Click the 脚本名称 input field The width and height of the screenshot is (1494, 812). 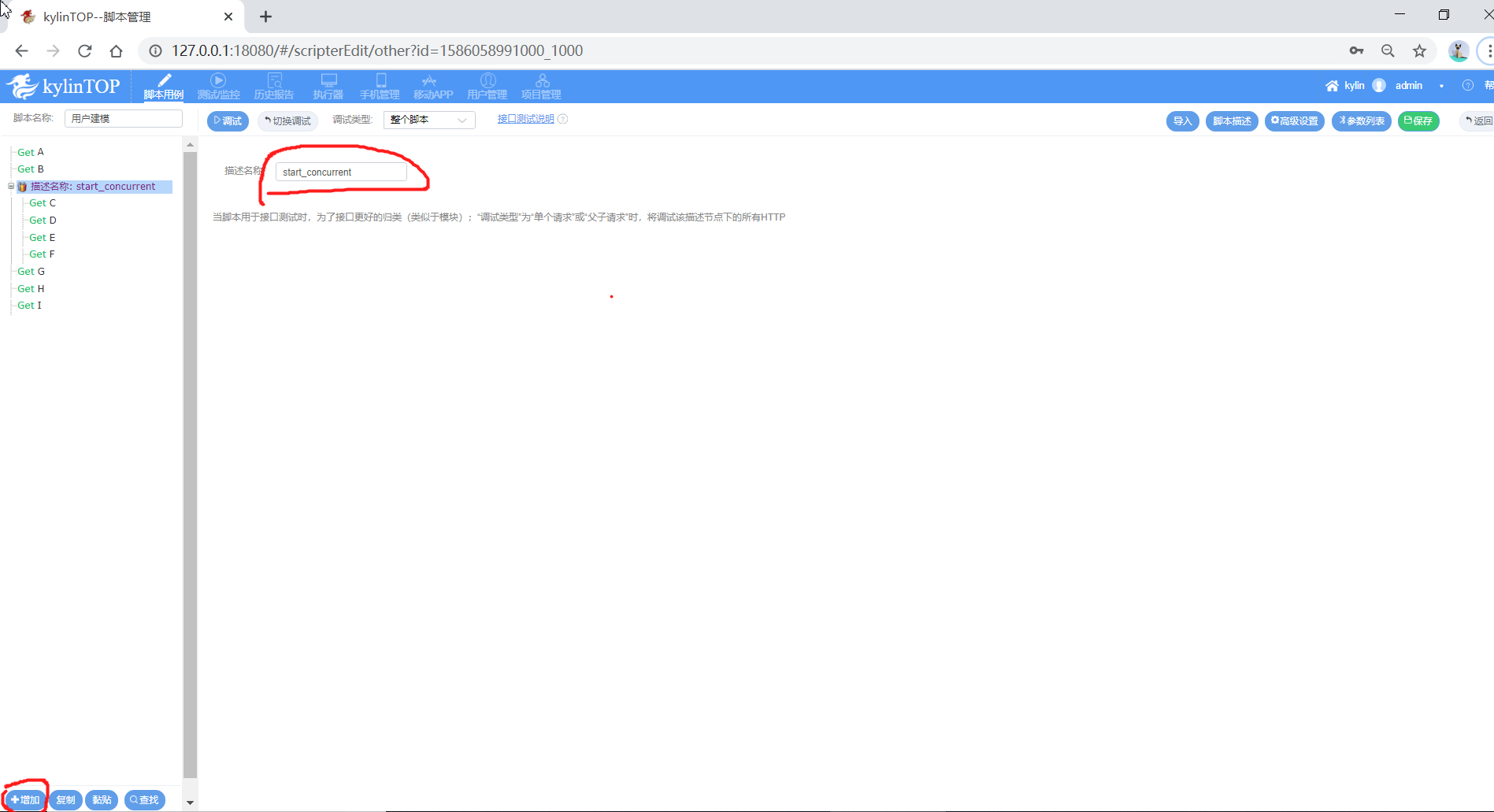124,118
